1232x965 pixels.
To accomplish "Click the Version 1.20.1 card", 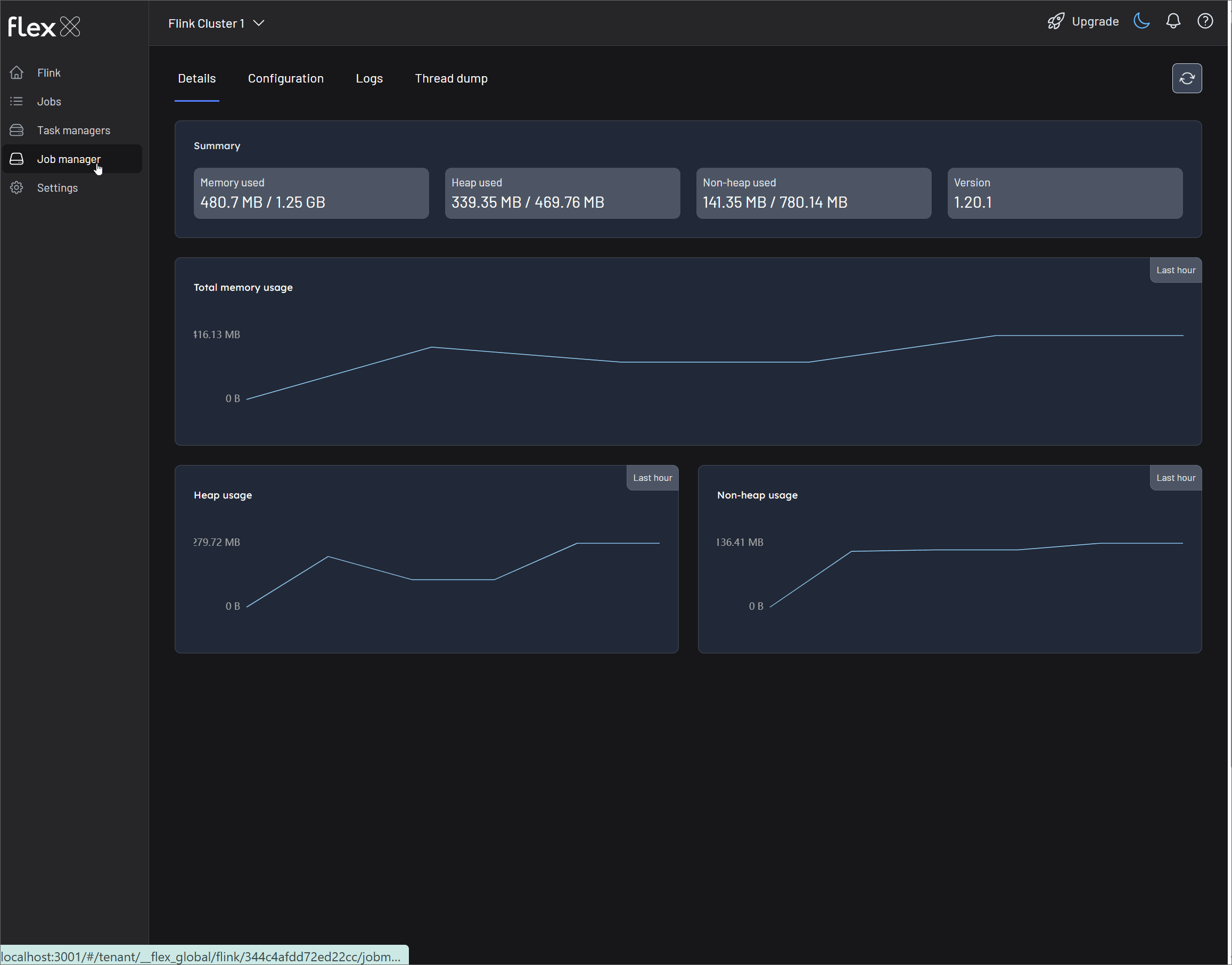I will click(1065, 193).
